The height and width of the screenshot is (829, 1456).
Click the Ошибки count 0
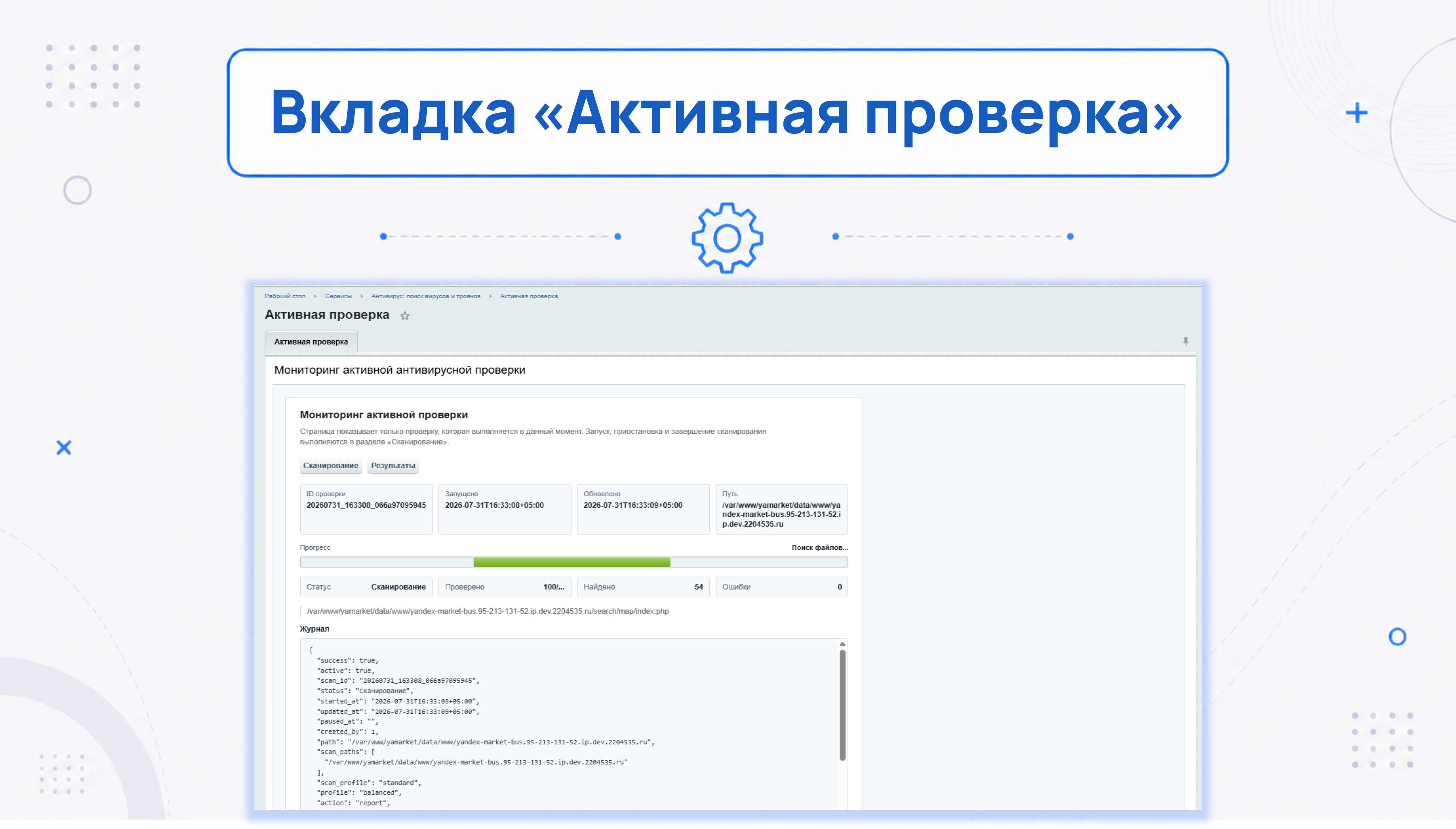coord(839,587)
